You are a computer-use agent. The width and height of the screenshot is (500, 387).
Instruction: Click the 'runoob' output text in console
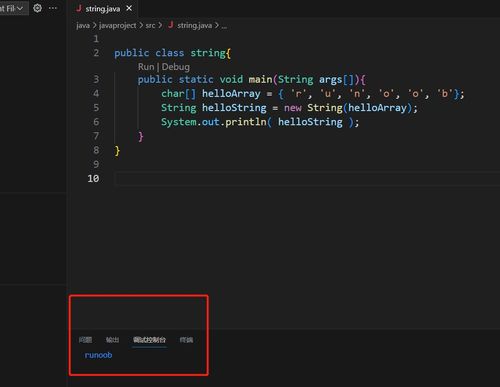[x=98, y=355]
